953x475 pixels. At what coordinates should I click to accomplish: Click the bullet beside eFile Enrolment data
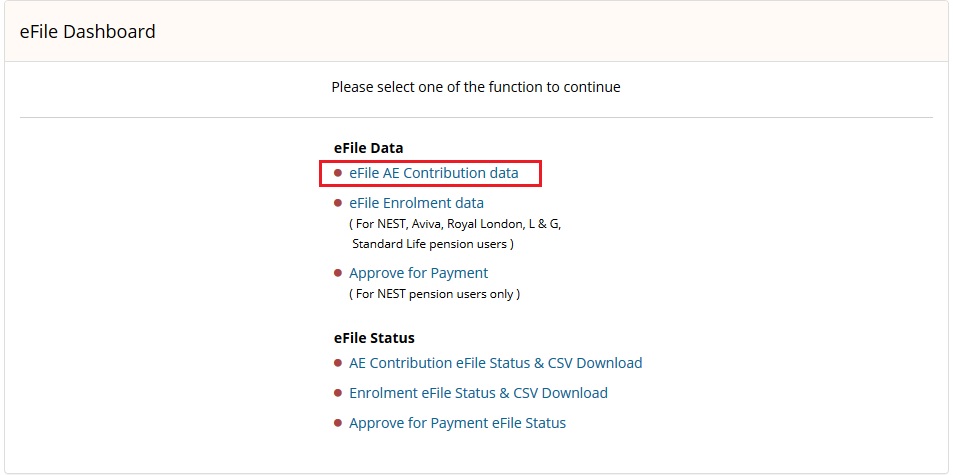338,203
